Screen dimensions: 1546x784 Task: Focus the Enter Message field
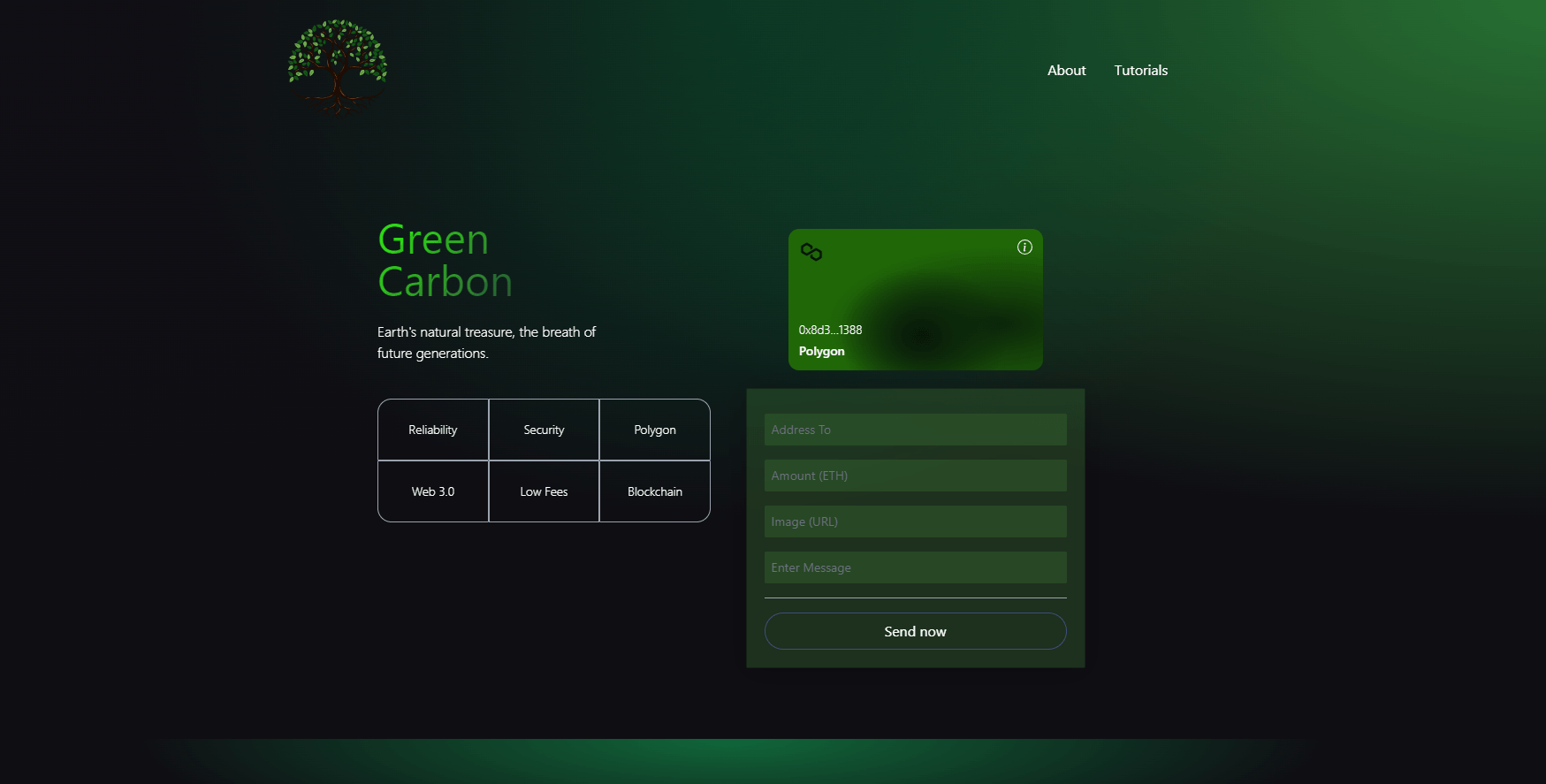[x=915, y=567]
